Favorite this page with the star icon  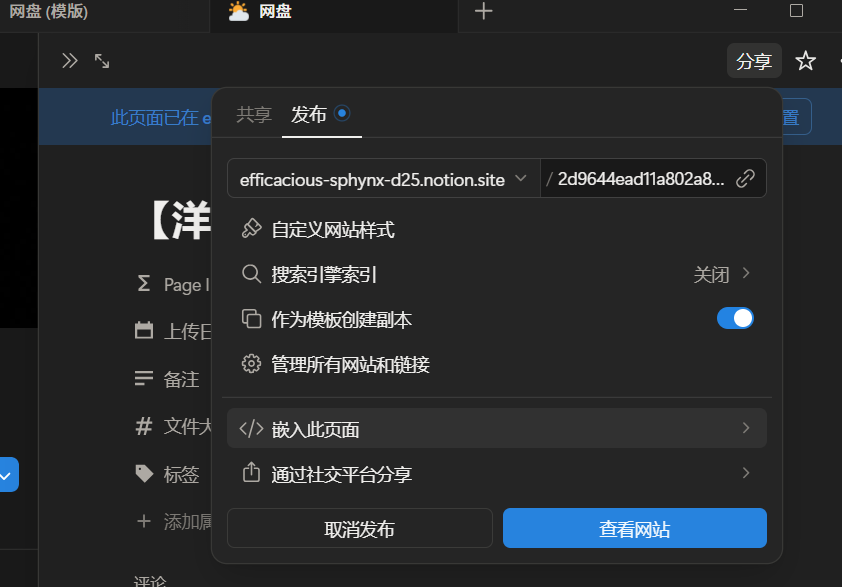(x=805, y=61)
